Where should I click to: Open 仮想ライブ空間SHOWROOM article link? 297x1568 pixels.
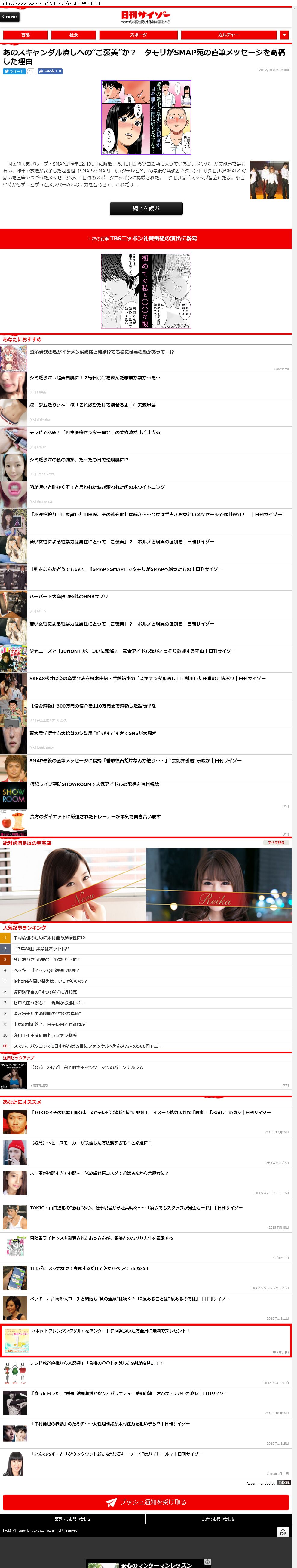point(94,785)
